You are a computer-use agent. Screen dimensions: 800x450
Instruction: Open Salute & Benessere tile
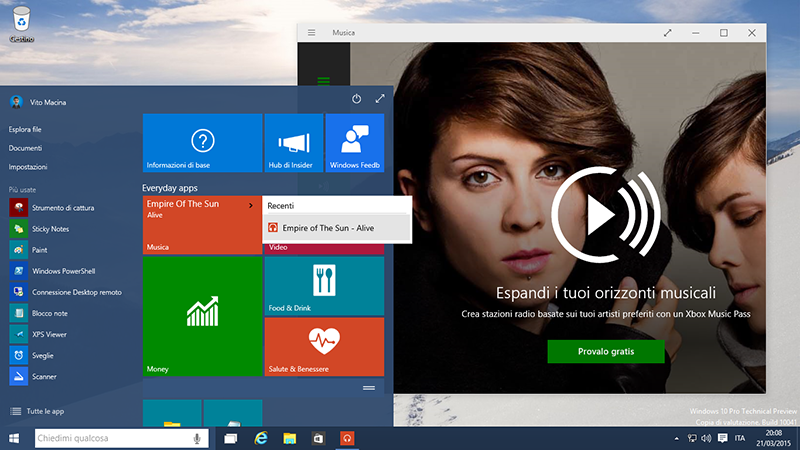click(x=324, y=347)
